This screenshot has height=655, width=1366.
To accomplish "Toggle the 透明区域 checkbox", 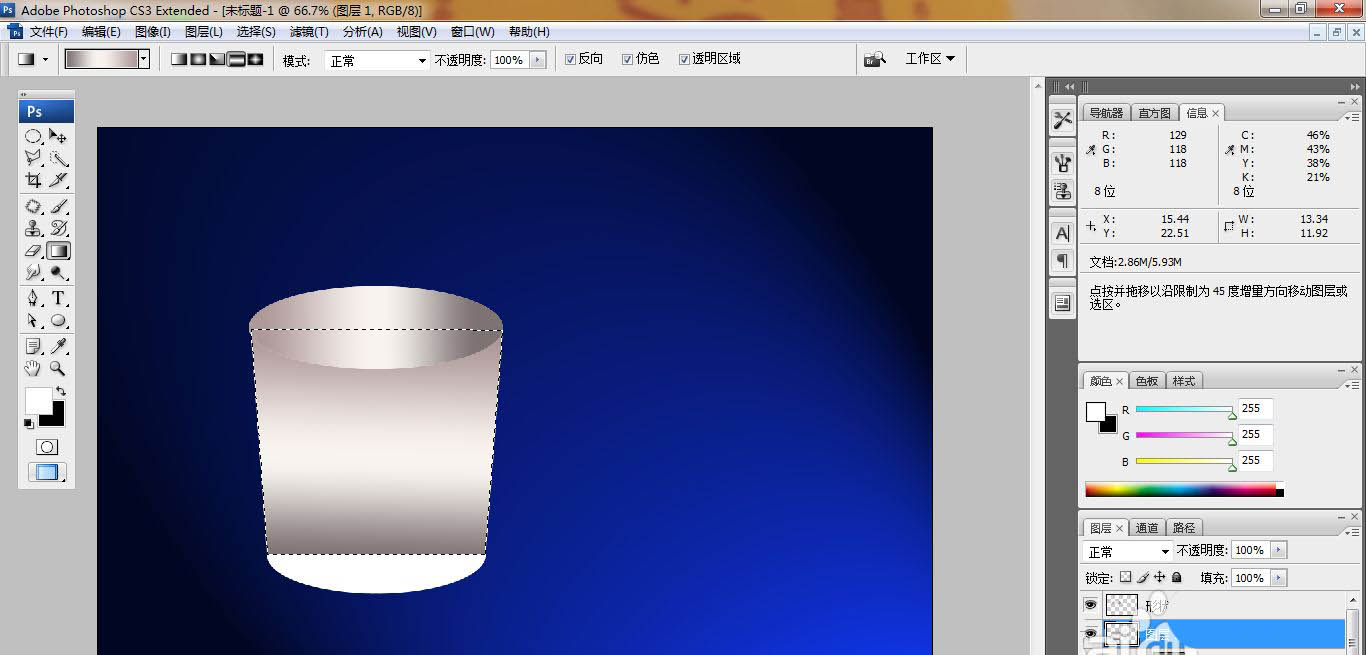I will click(x=684, y=59).
